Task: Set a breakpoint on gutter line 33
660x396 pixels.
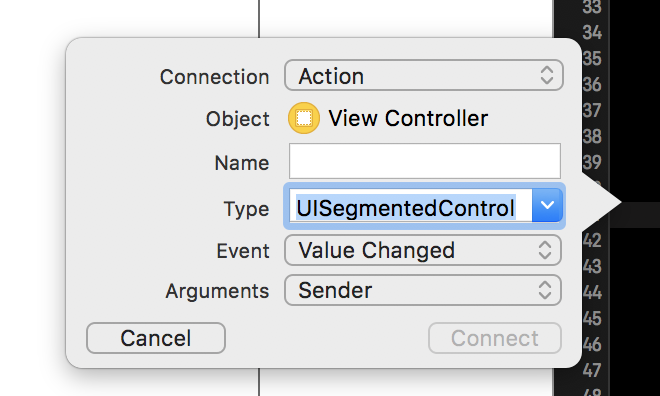Action: point(592,7)
